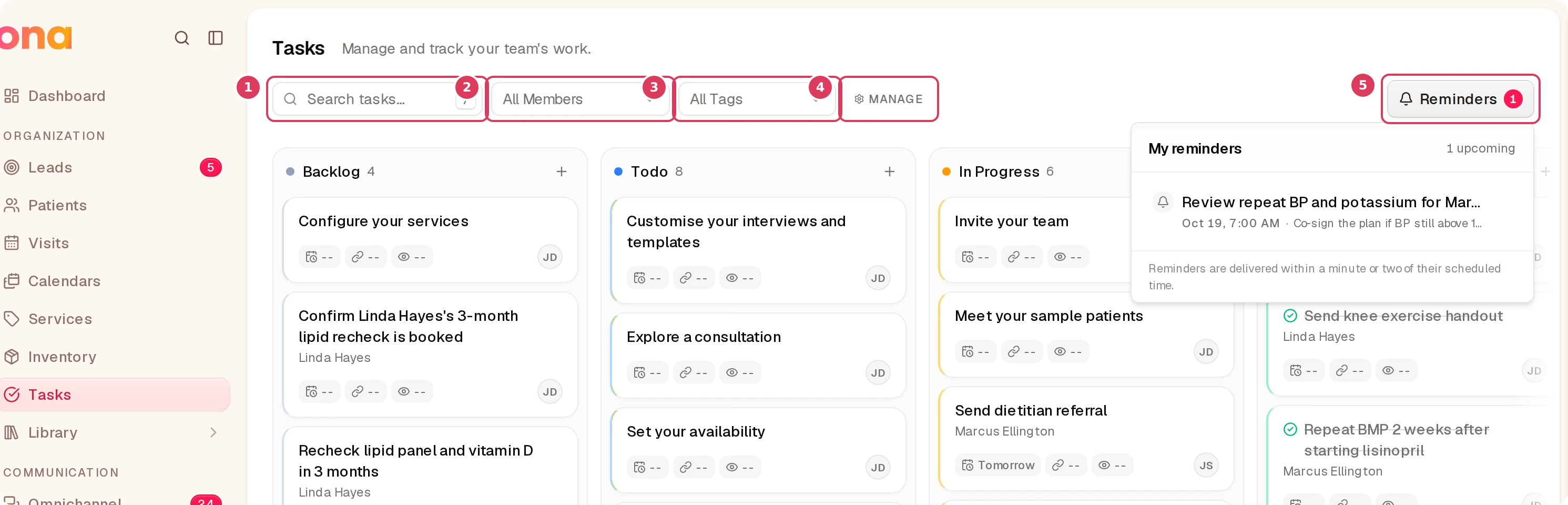Toggle completed check on Repeat BMP 2 weeks task
Screen dimensions: 1568x505
point(1290,429)
